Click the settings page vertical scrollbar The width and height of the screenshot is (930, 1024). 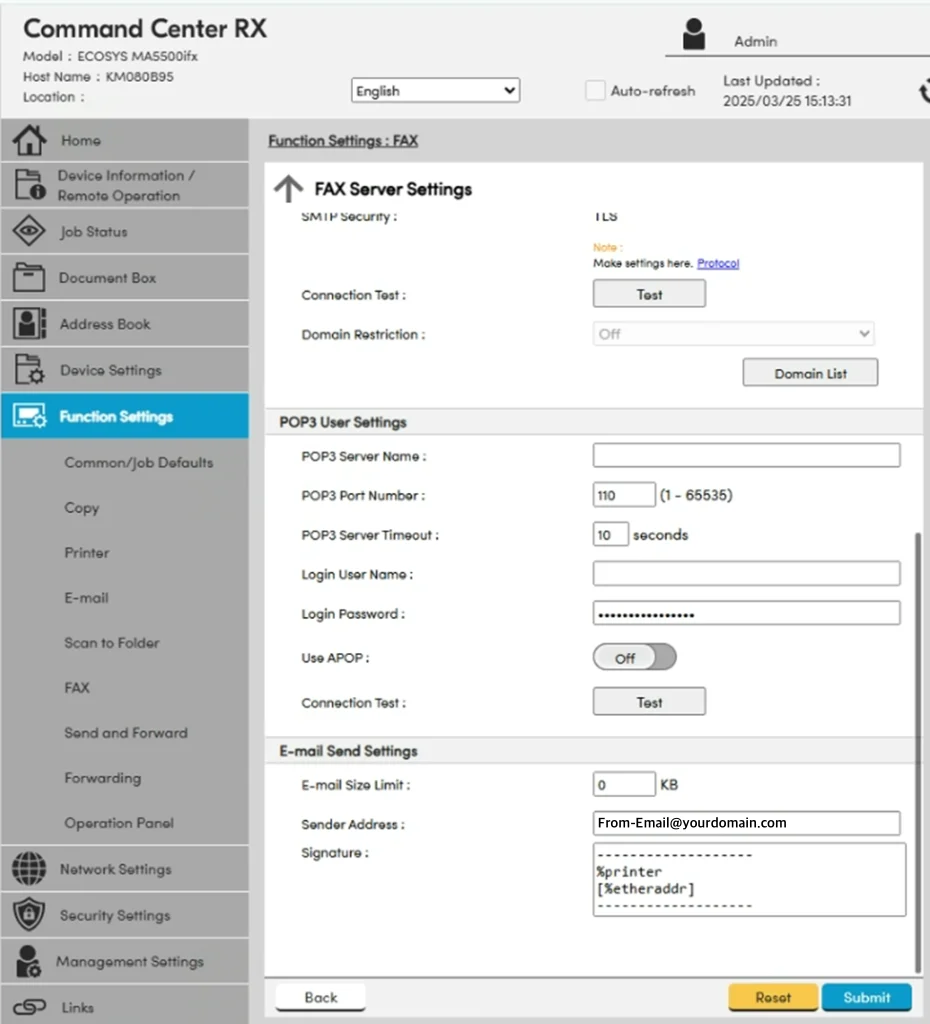click(x=917, y=750)
